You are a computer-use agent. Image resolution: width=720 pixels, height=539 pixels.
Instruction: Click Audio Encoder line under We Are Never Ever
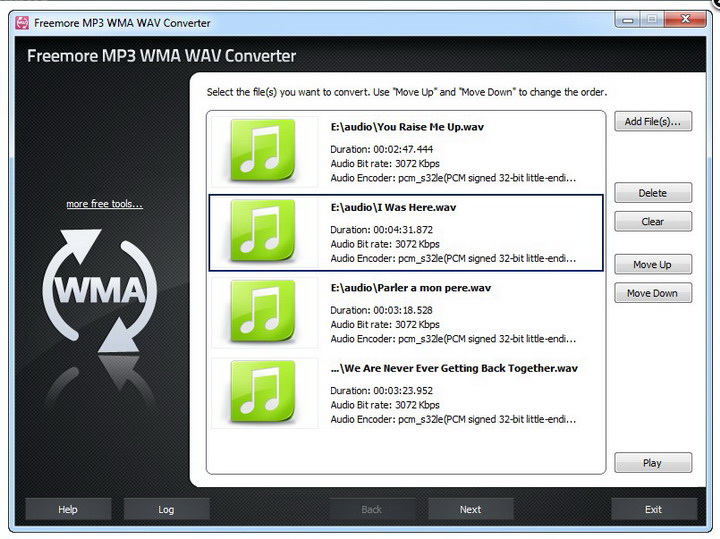(453, 419)
